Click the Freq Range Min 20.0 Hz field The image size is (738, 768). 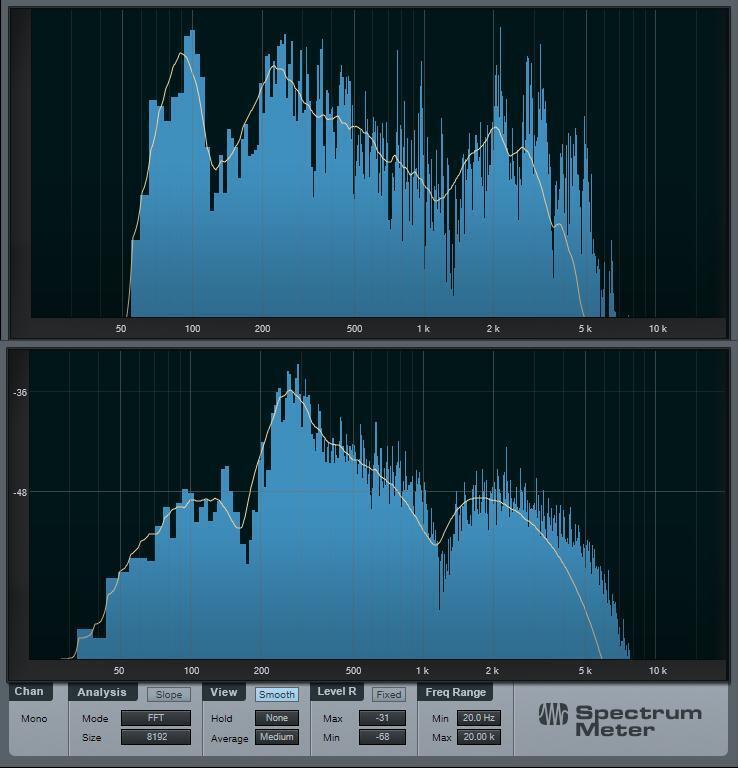(x=478, y=718)
